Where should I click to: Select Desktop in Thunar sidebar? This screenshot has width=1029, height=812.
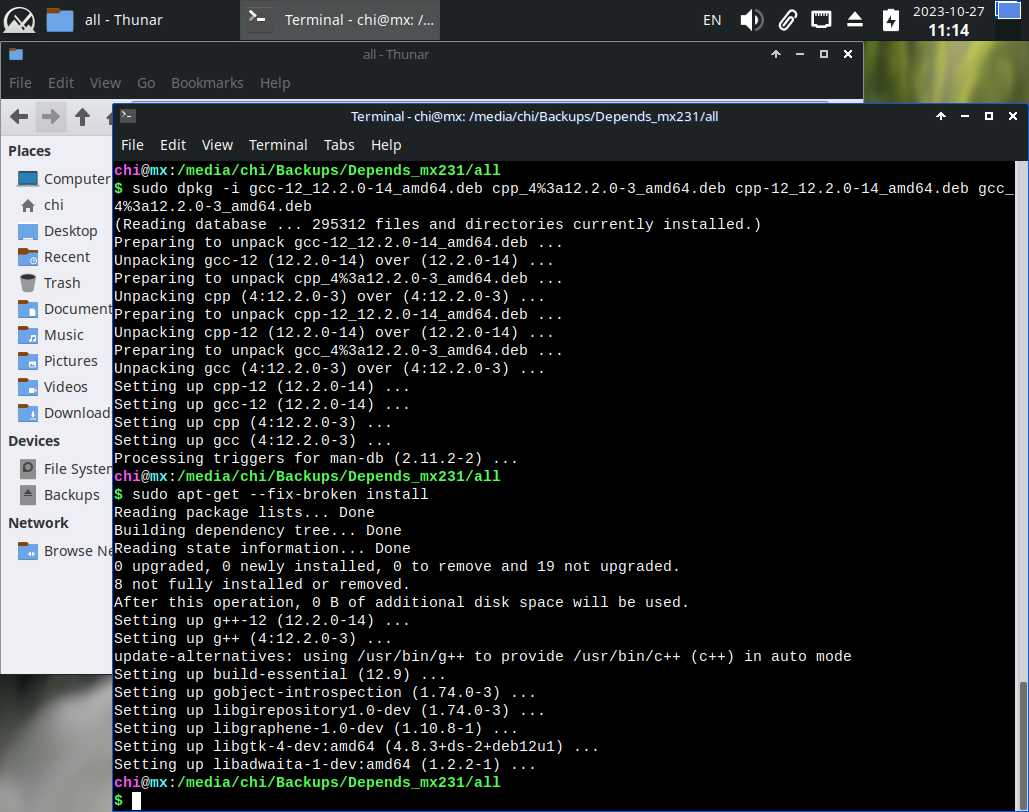pyautogui.click(x=60, y=231)
